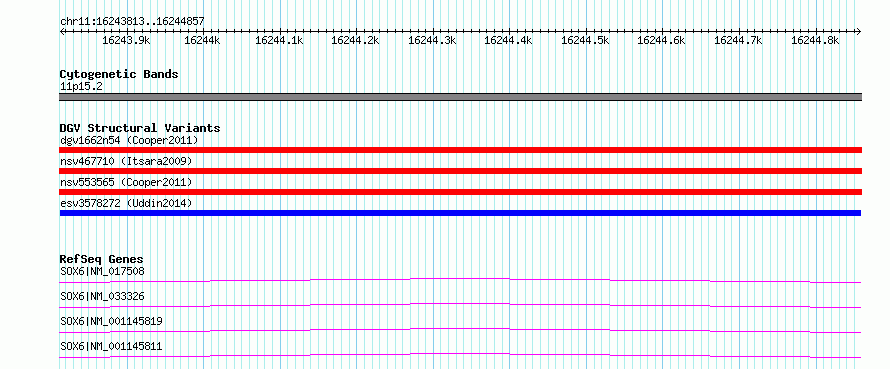Click the red bar under nsv467710
This screenshot has width=890, height=369.
[x=460, y=171]
